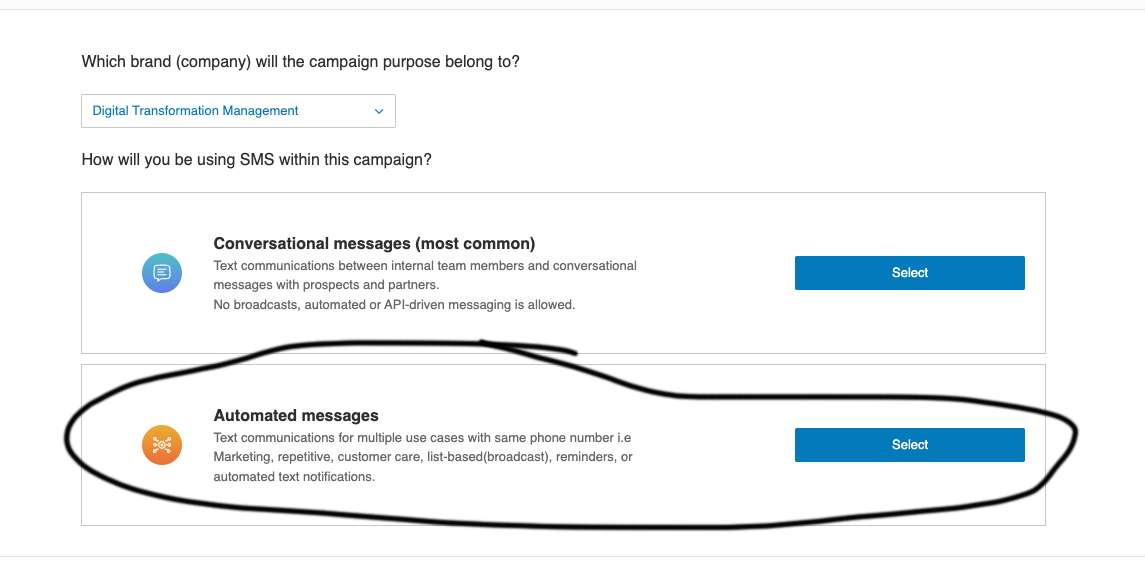This screenshot has height=569, width=1145.
Task: Click the blue chat bubble Conversational messages icon
Action: pos(161,273)
